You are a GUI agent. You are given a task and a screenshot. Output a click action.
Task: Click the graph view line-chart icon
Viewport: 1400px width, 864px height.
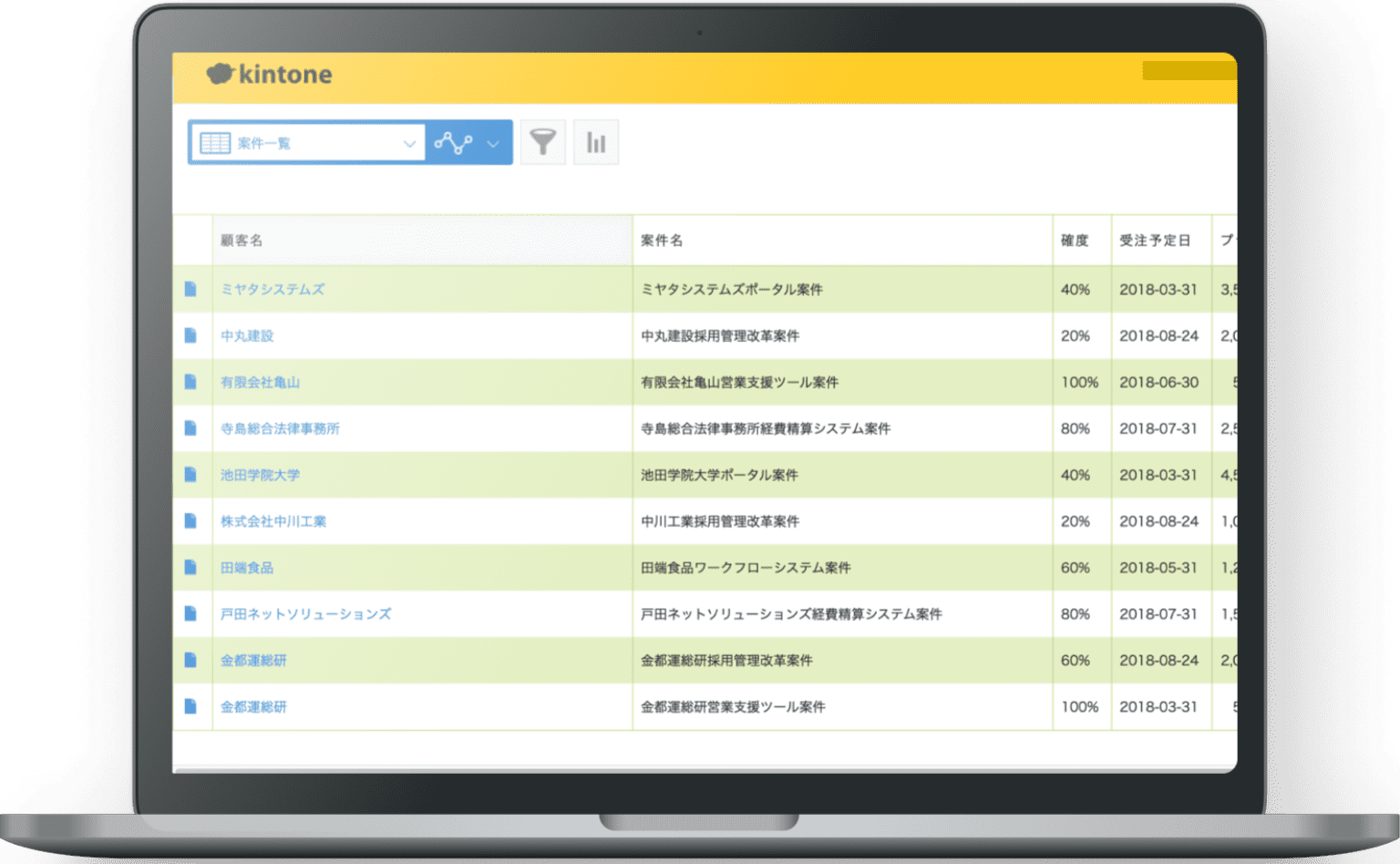[453, 143]
